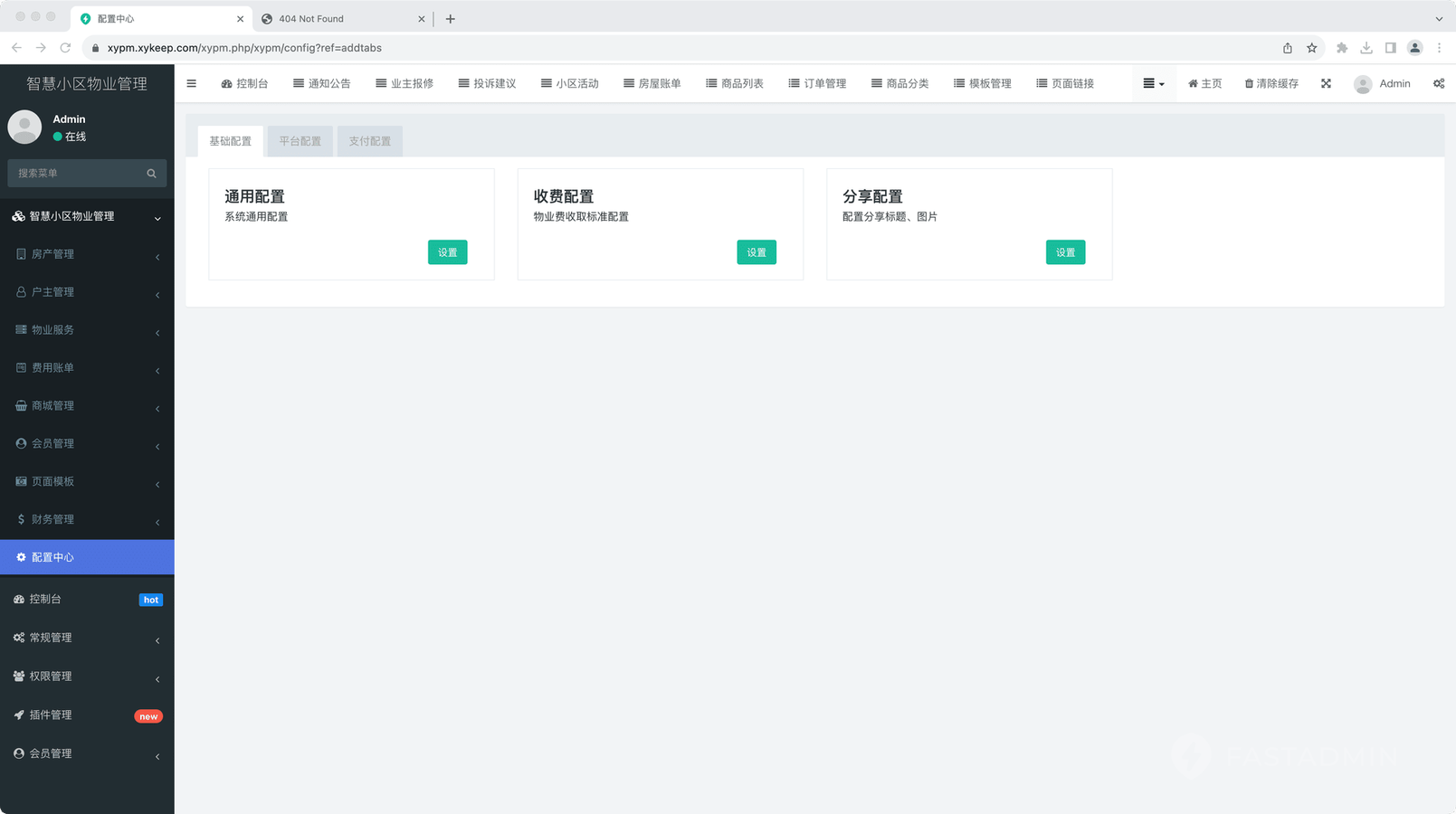Open the settings cogs icon top right
This screenshot has width=1456, height=814.
click(x=1438, y=83)
